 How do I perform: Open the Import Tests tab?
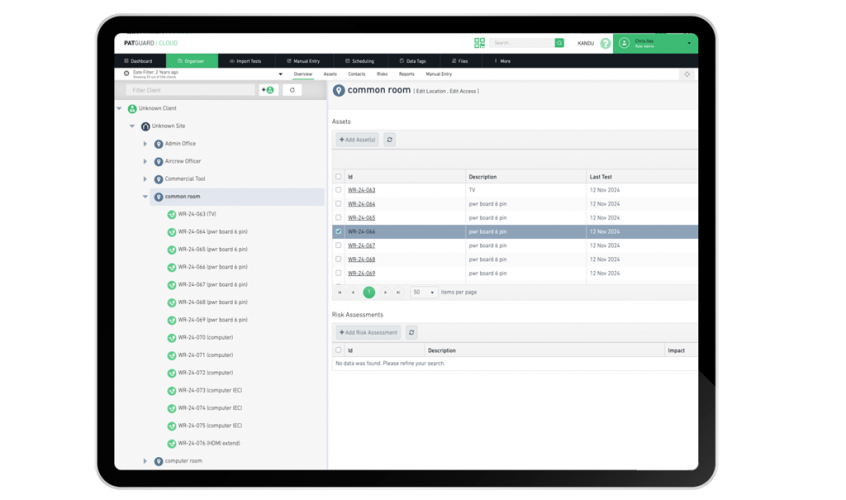(x=246, y=61)
